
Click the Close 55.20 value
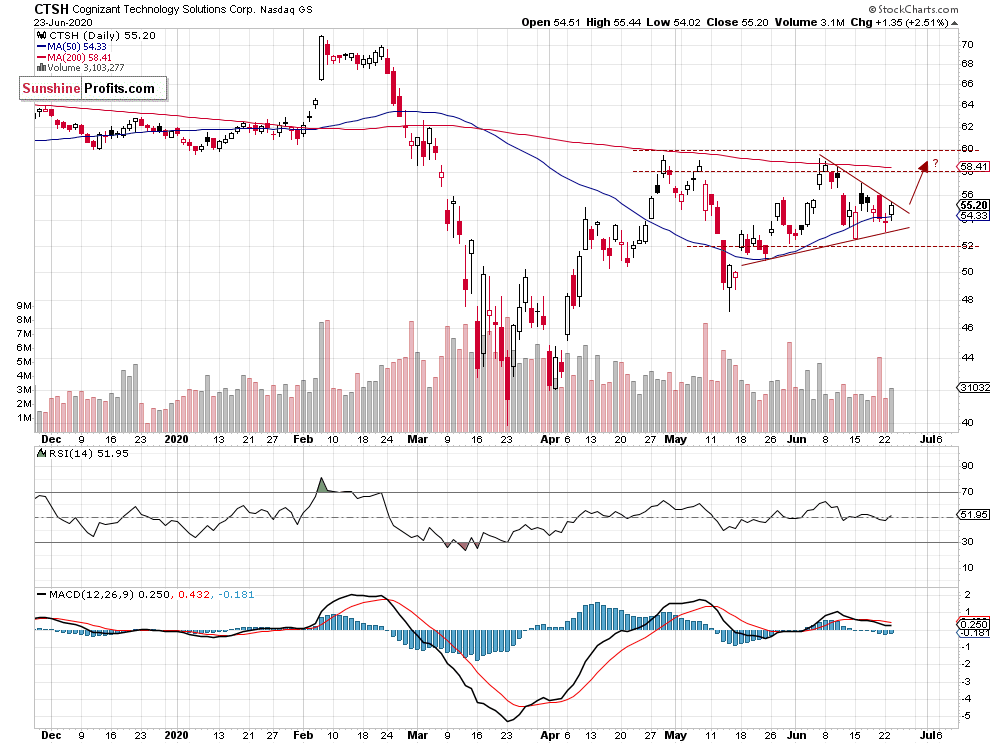(x=737, y=22)
